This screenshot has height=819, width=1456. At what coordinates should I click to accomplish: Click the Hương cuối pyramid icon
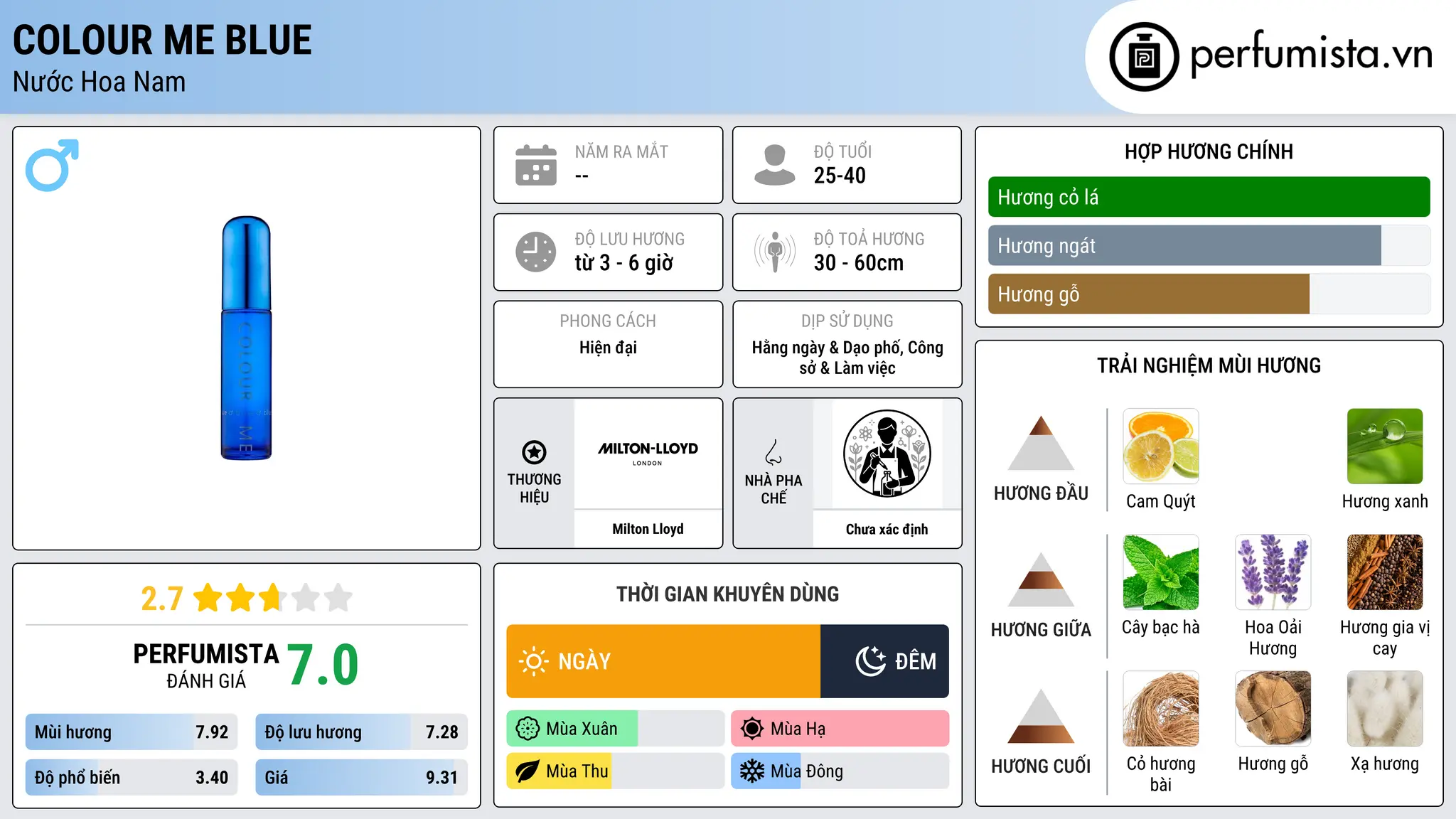pos(1041,716)
